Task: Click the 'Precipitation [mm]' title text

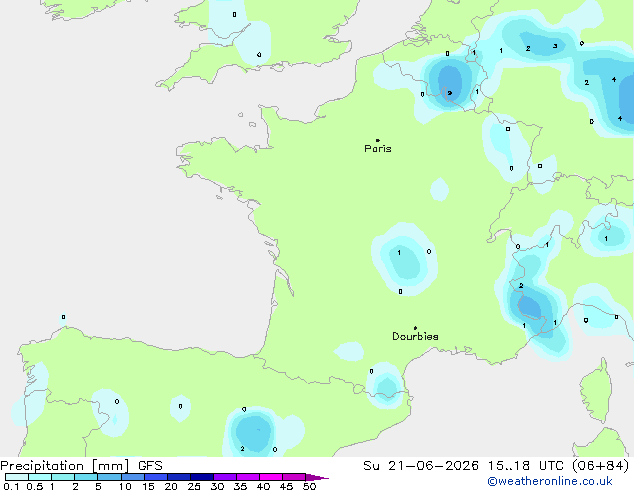Action: (x=65, y=466)
